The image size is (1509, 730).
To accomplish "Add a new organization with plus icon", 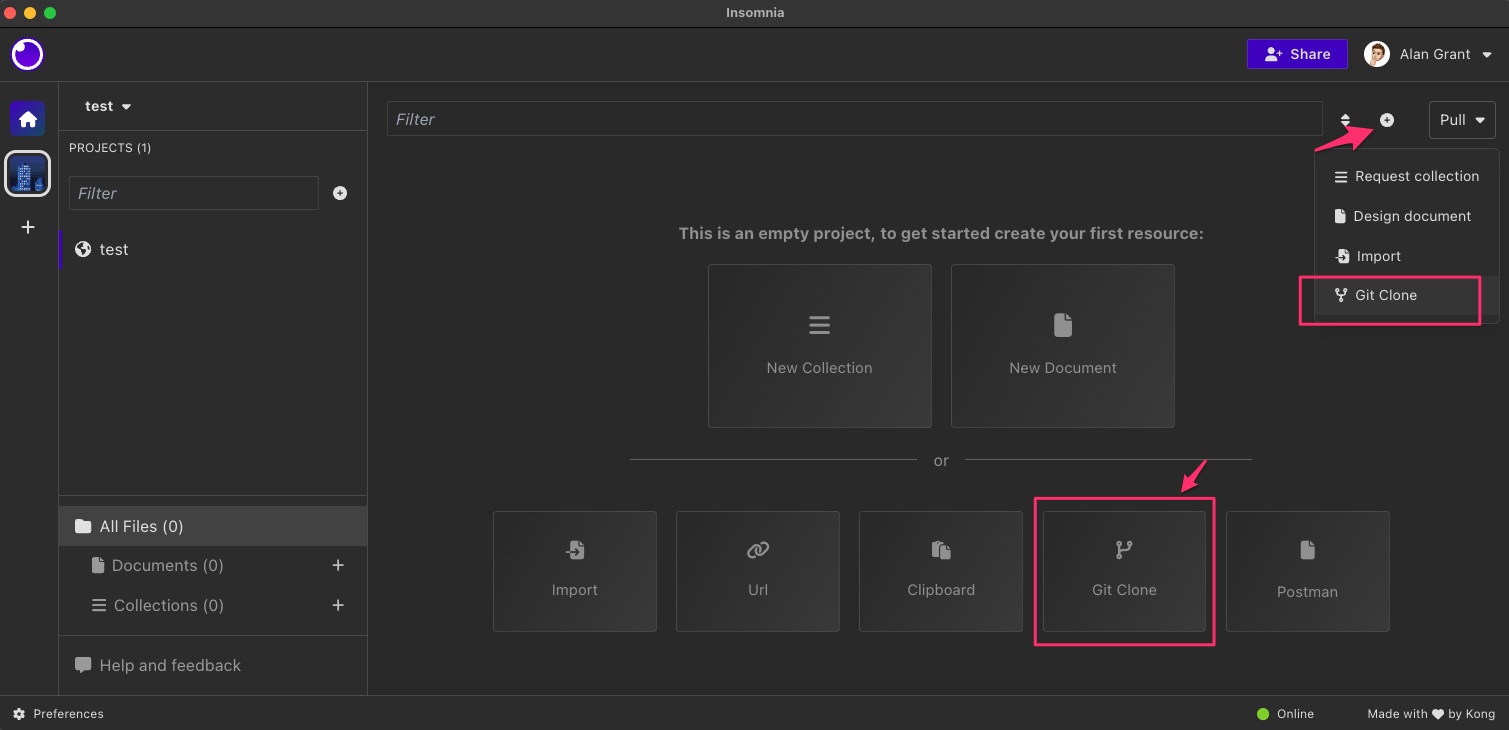I will click(x=28, y=227).
